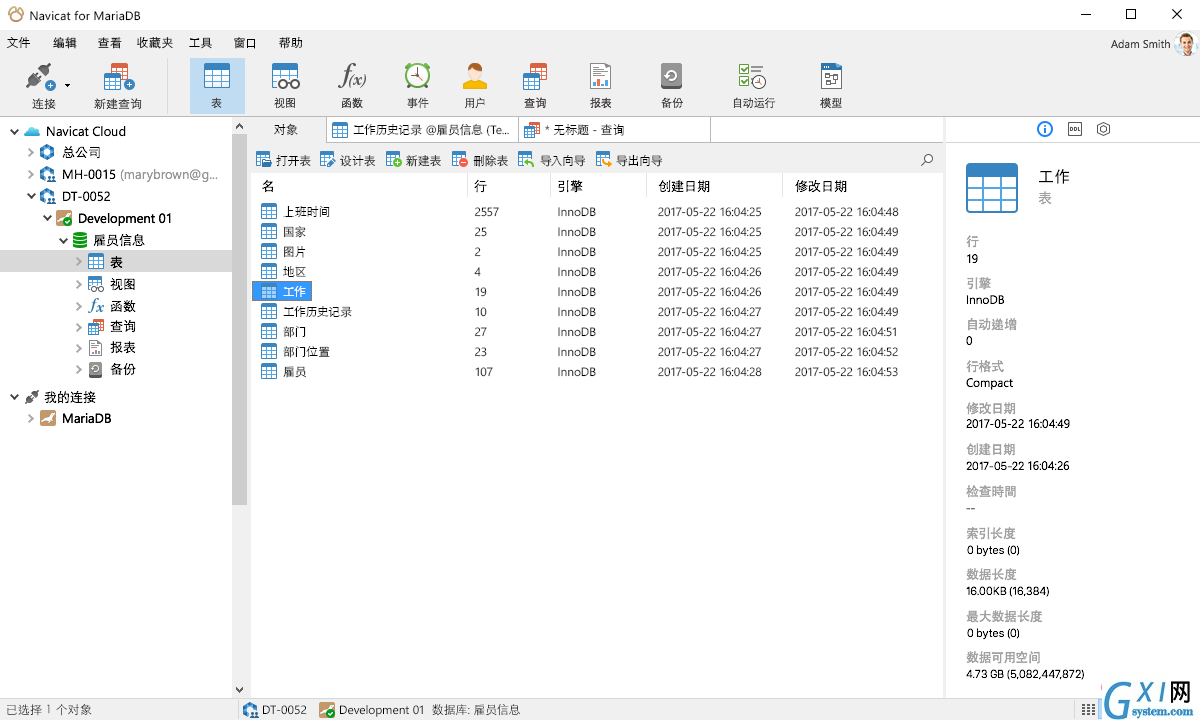
Task: Sort by the 行 column header
Action: click(x=508, y=186)
